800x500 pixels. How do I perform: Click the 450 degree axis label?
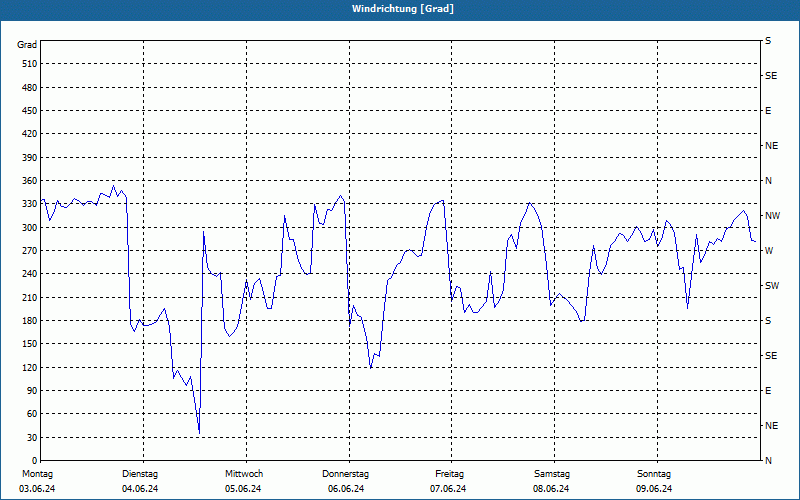click(x=30, y=111)
